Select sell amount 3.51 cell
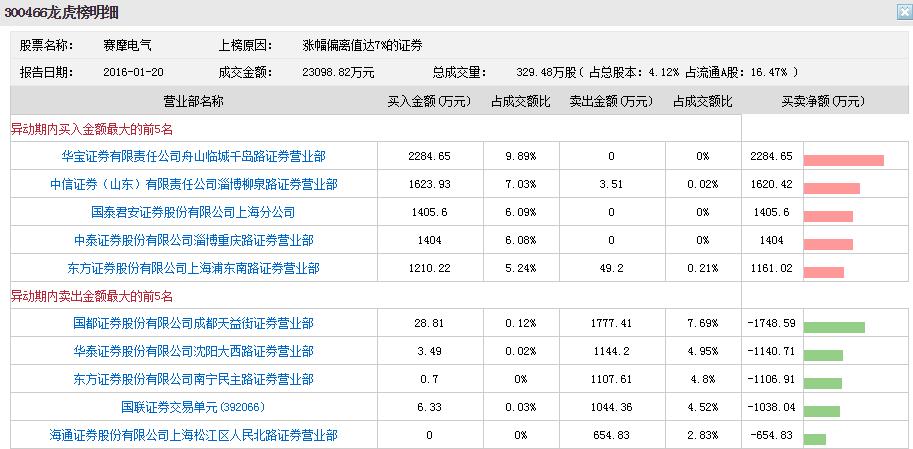The image size is (913, 449). coord(611,184)
